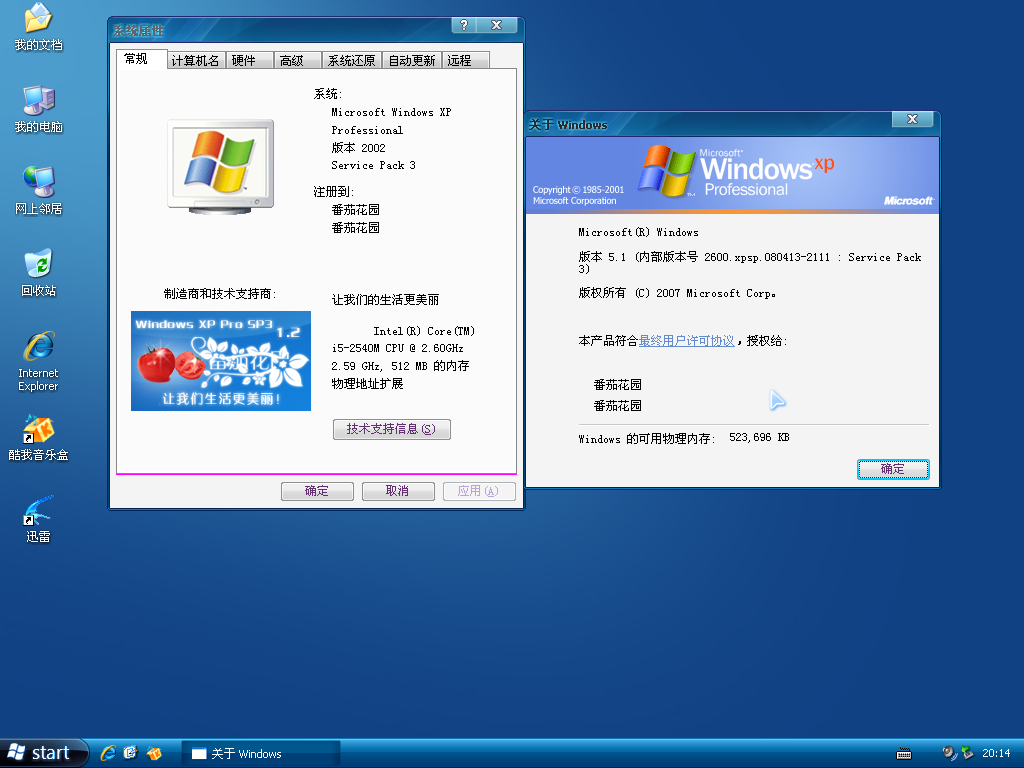The height and width of the screenshot is (768, 1024).
Task: Click the 酷我音乐盒 desktop shortcut
Action: point(38,438)
